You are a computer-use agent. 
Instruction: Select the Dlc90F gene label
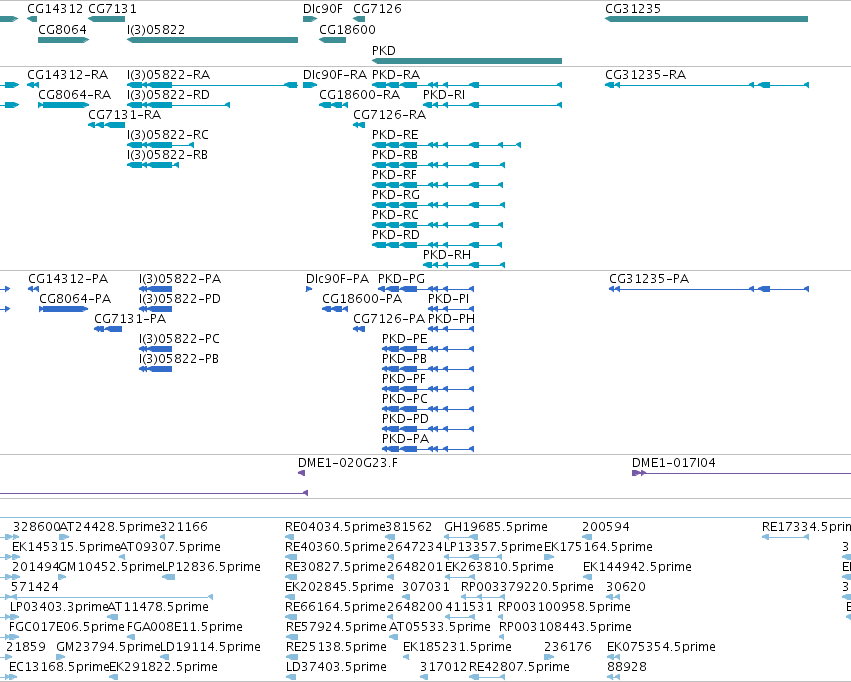tap(323, 9)
